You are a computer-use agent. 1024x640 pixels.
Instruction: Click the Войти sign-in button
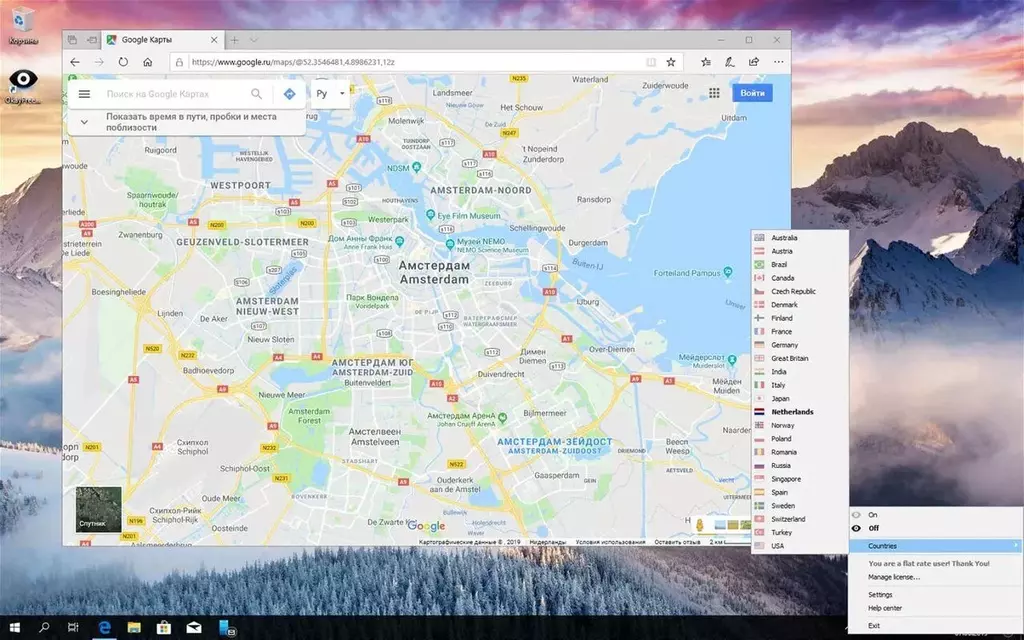click(x=752, y=93)
